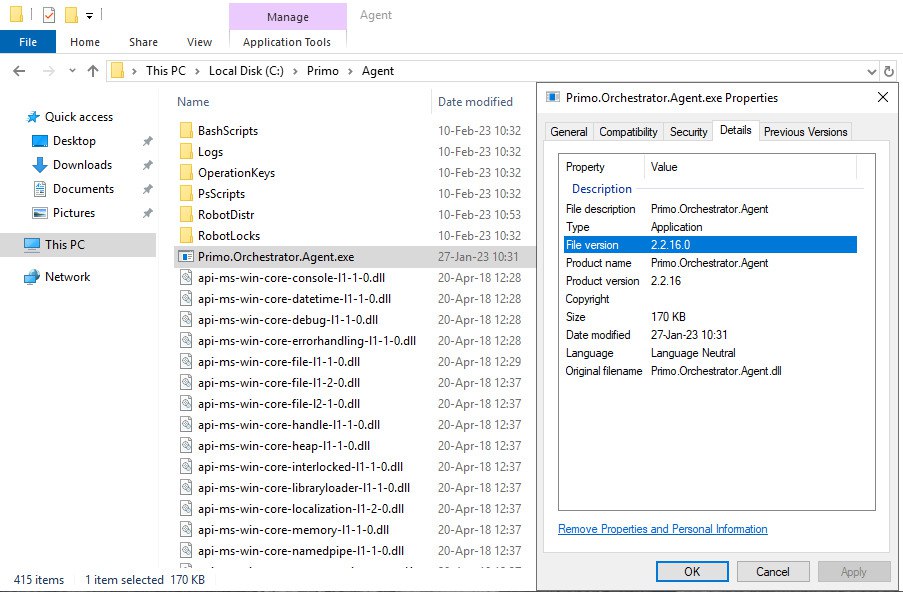Switch to the Share ribbon tab
903x592 pixels.
(143, 42)
